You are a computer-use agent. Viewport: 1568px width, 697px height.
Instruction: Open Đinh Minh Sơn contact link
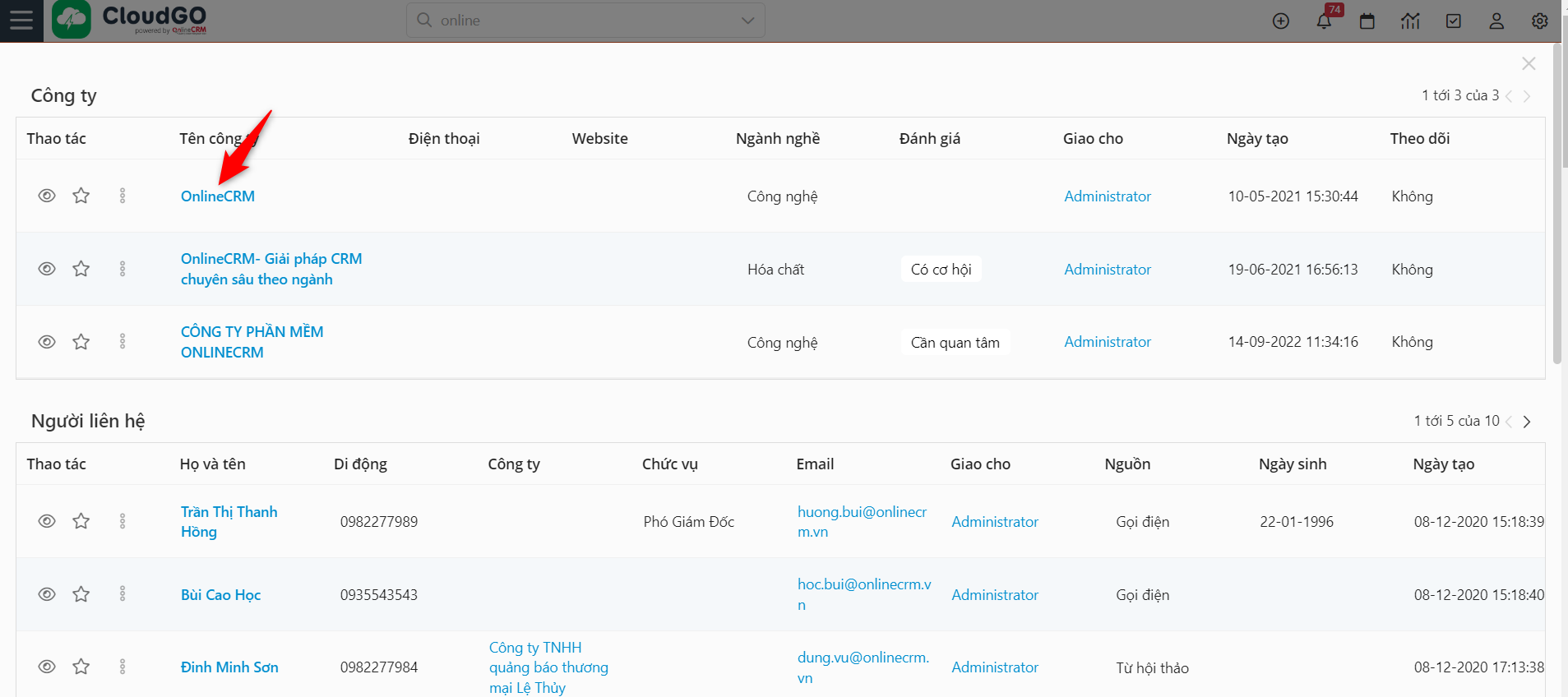coord(229,667)
